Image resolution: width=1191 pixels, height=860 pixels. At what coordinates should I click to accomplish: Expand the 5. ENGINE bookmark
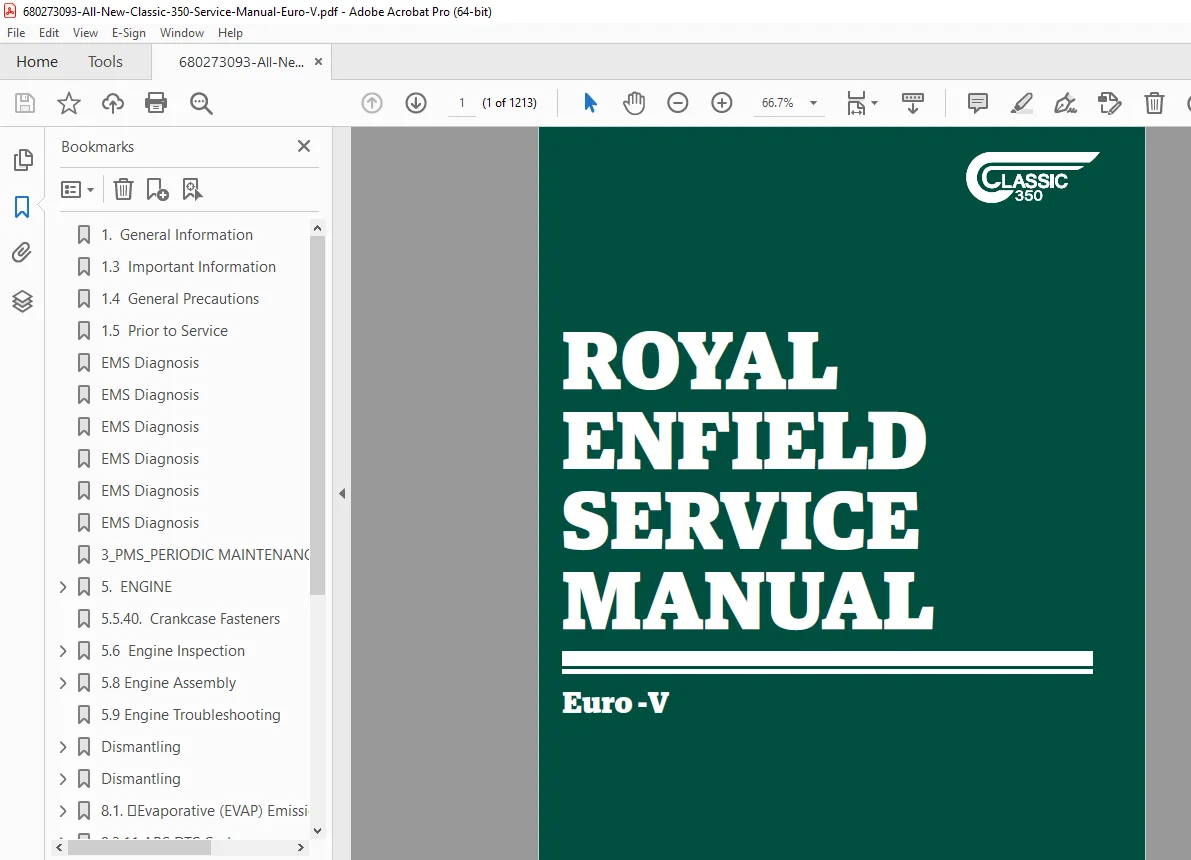(63, 587)
